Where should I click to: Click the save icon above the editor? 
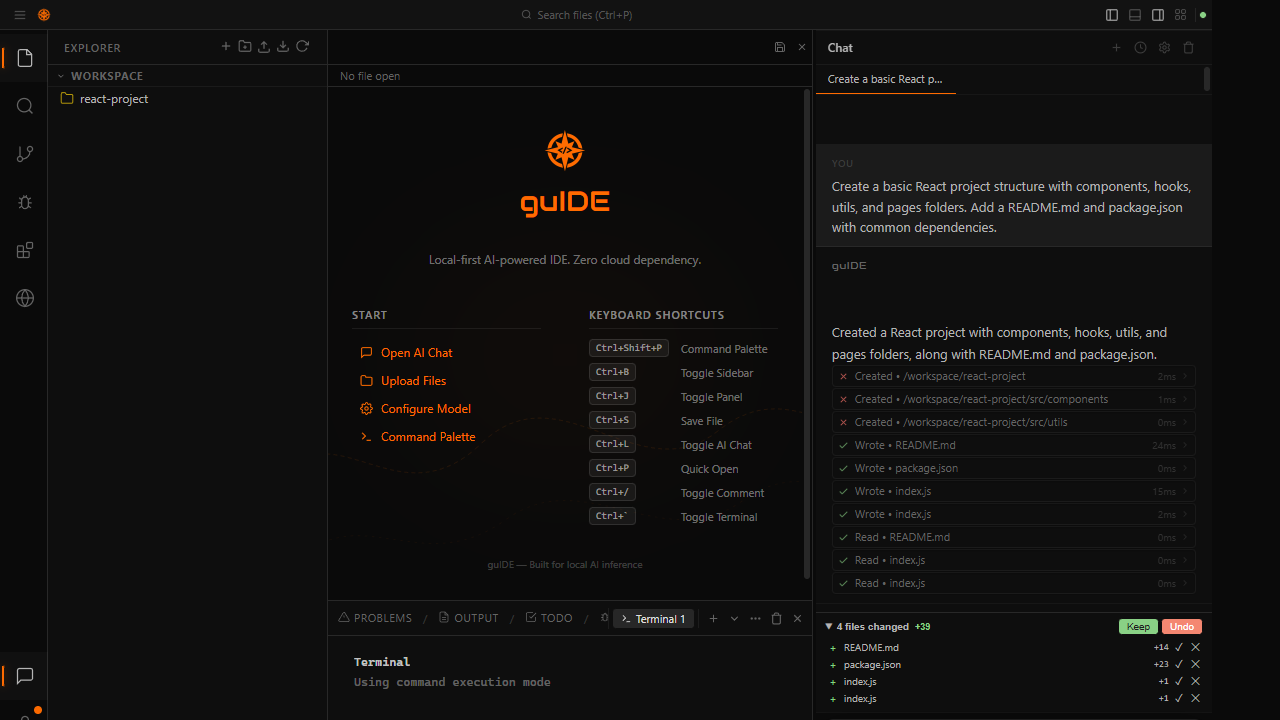click(x=780, y=47)
